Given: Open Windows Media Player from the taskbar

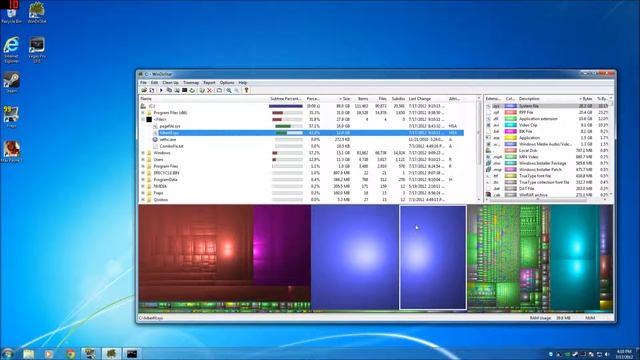Looking at the screenshot, I should [49, 353].
